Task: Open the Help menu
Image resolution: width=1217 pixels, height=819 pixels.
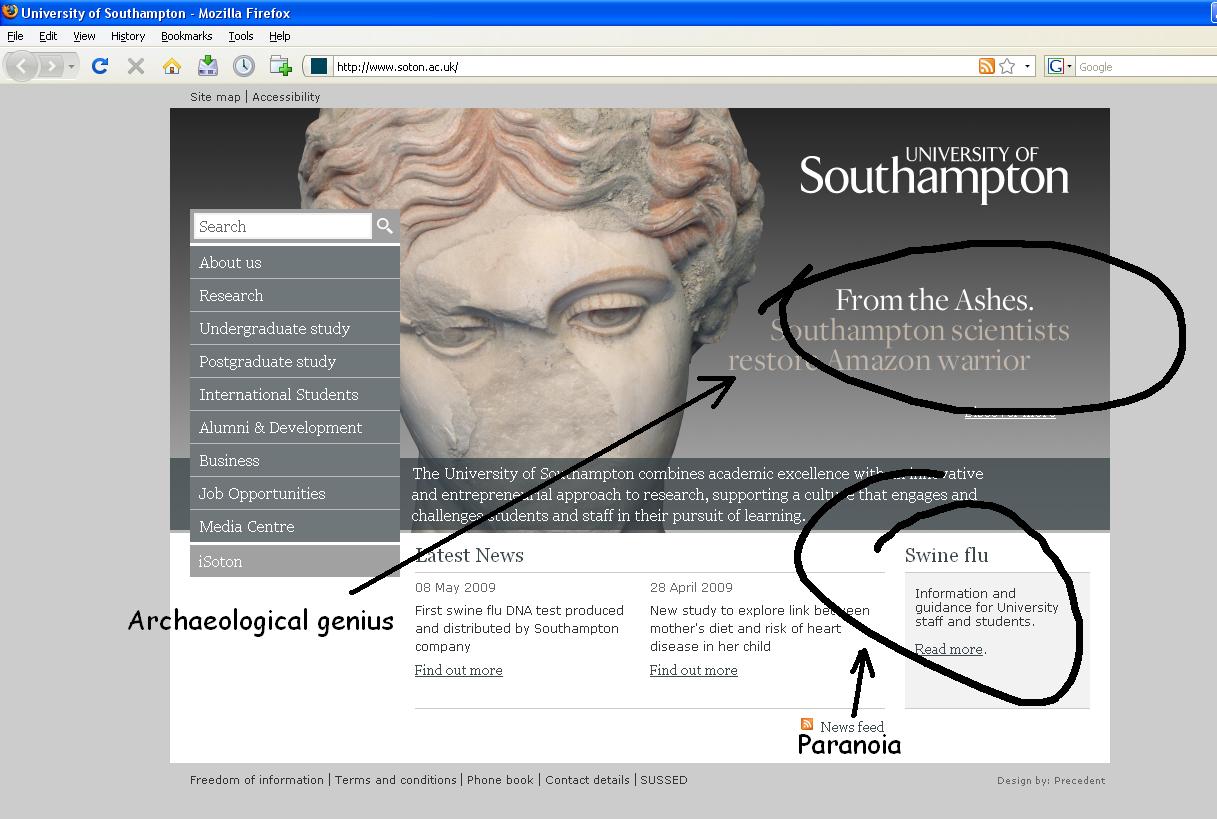Action: click(279, 36)
